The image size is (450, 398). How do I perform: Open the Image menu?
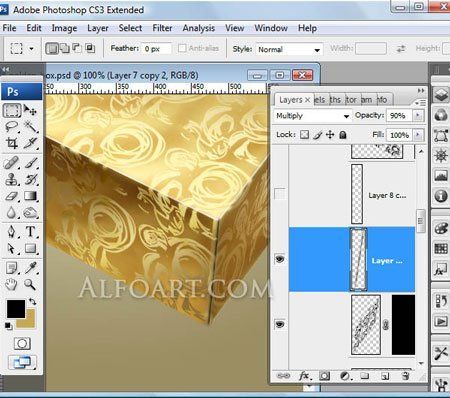[x=64, y=28]
